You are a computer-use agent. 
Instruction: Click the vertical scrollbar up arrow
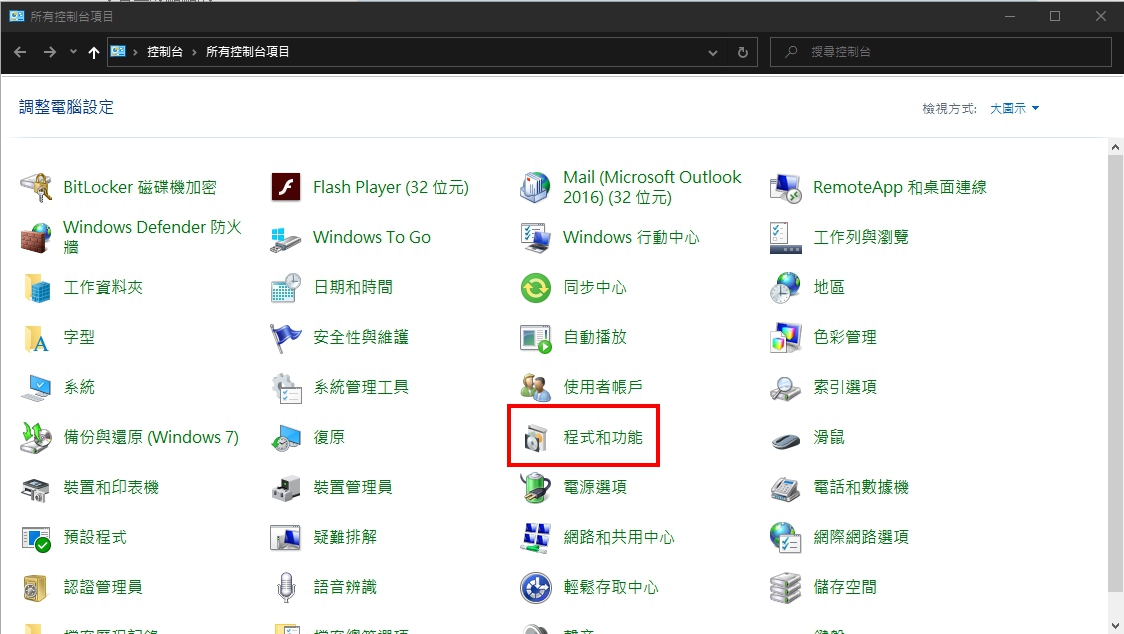point(1115,147)
